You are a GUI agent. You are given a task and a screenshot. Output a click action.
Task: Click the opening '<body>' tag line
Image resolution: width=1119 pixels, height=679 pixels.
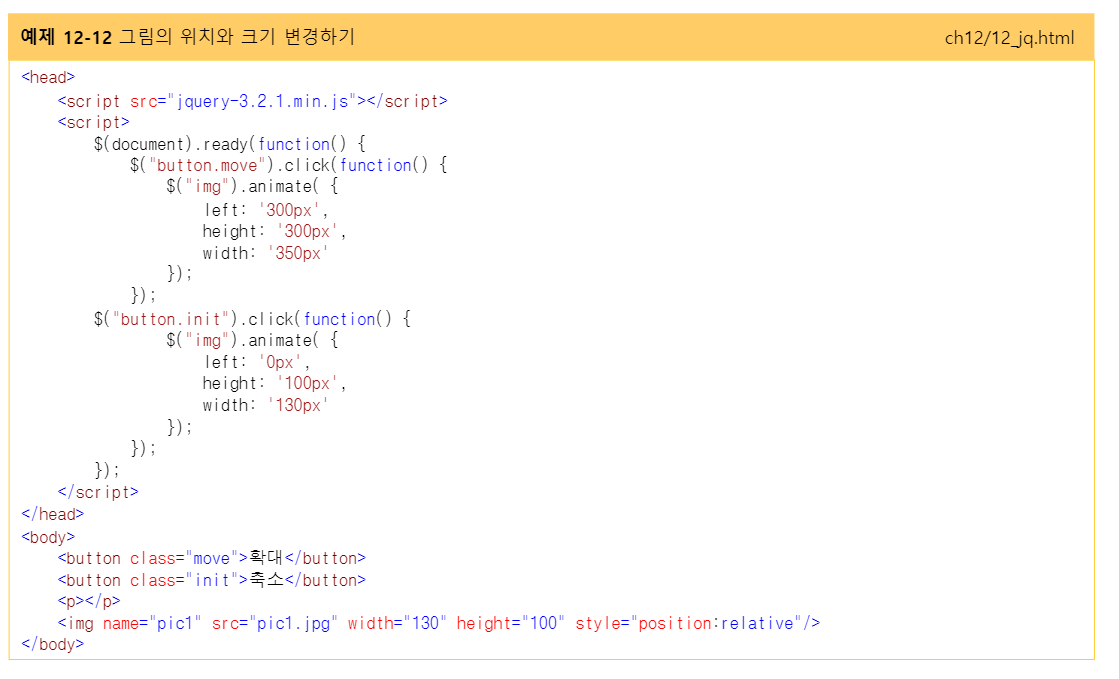(48, 537)
